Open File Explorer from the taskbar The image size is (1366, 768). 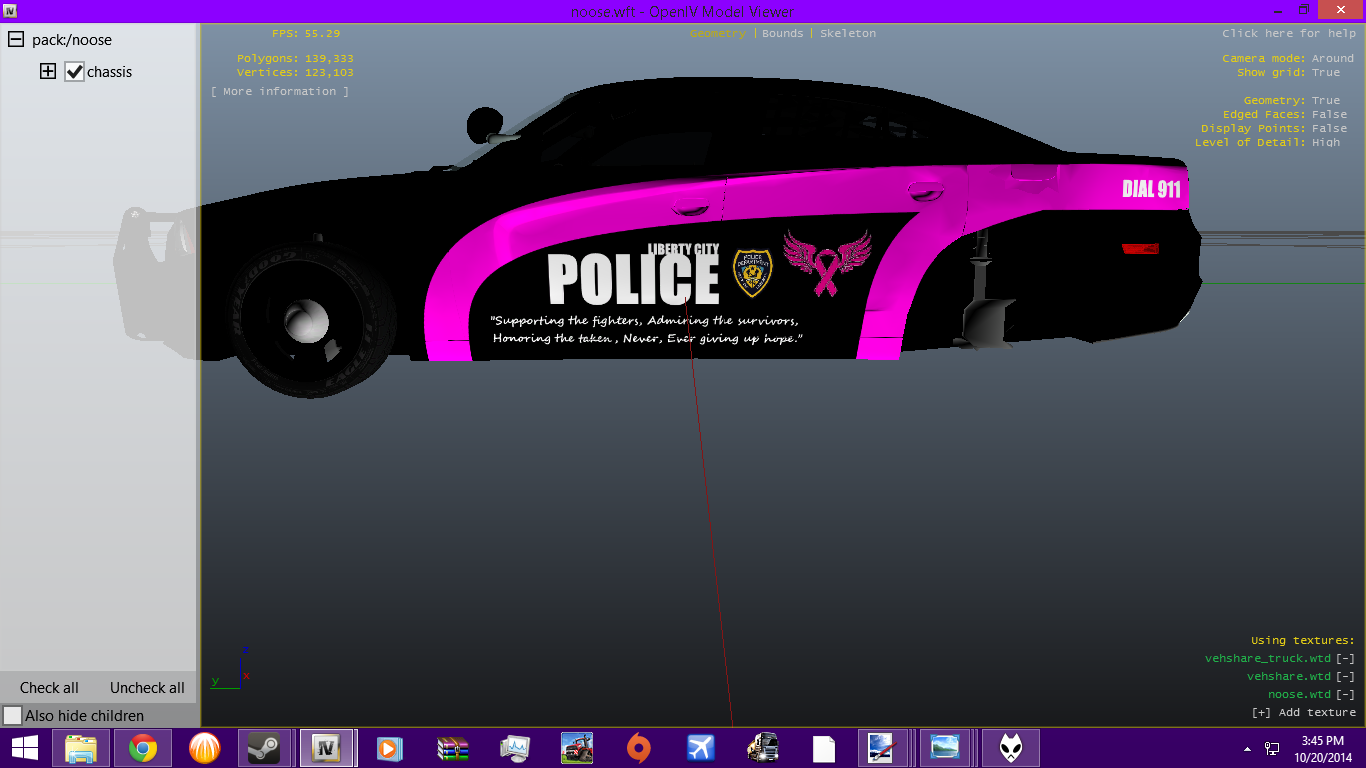pyautogui.click(x=81, y=748)
